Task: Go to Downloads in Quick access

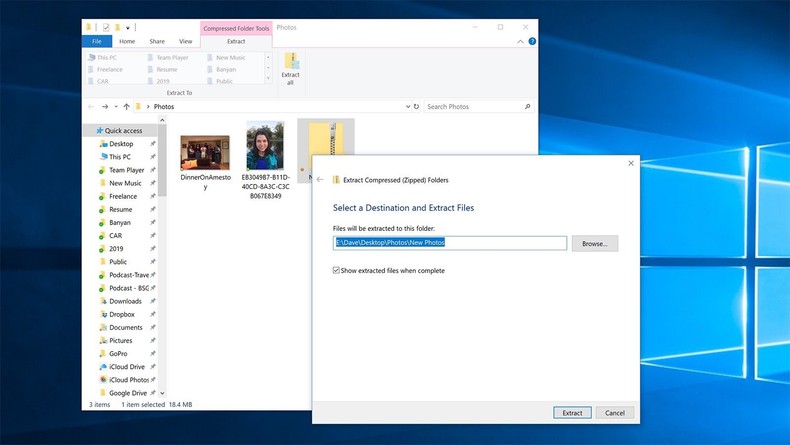Action: pyautogui.click(x=125, y=301)
